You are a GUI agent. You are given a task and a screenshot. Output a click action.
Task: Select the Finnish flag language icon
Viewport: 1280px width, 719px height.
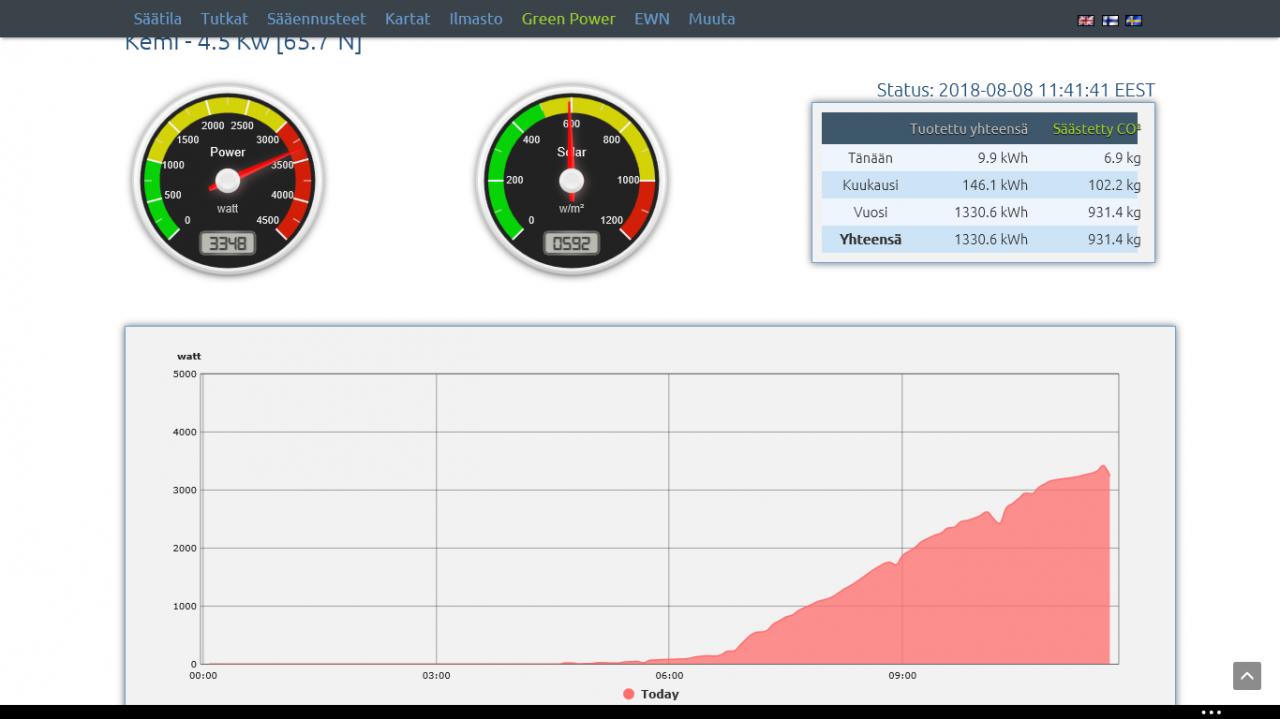(x=1110, y=20)
